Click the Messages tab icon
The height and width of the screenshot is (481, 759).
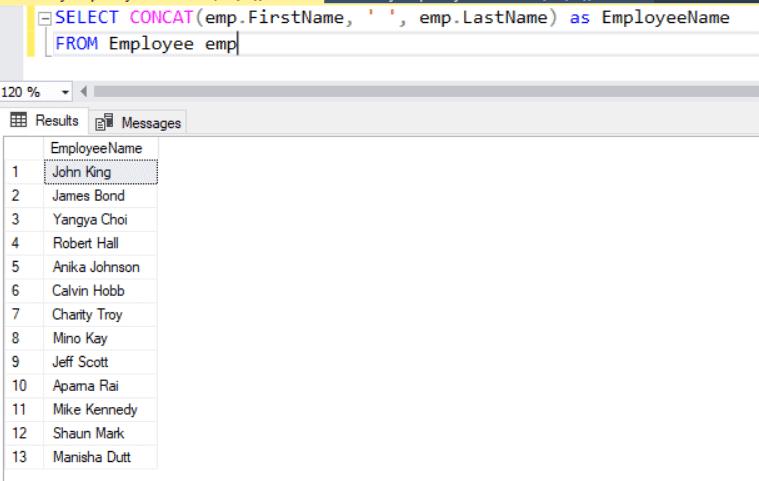tap(104, 122)
